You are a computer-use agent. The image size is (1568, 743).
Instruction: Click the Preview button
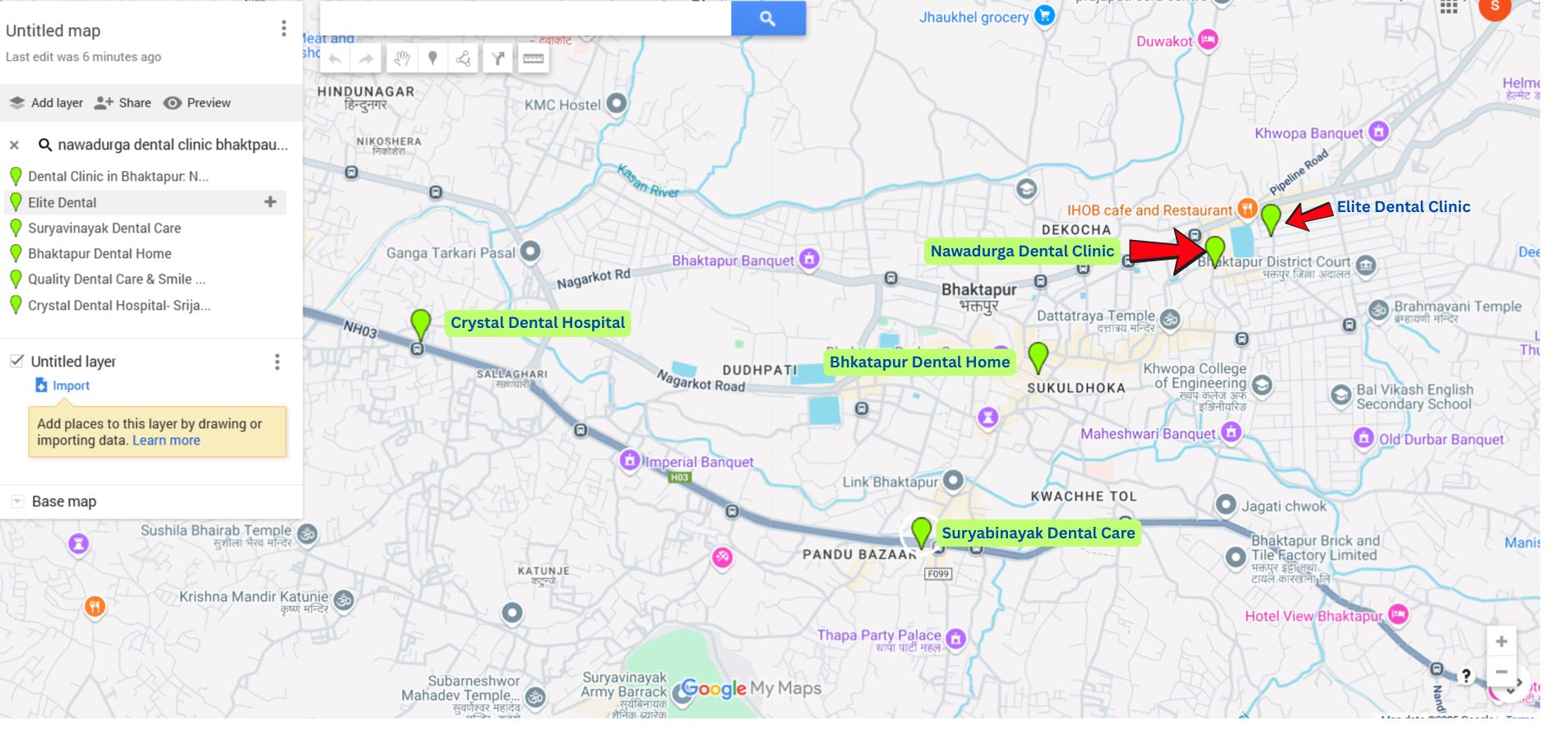point(197,103)
